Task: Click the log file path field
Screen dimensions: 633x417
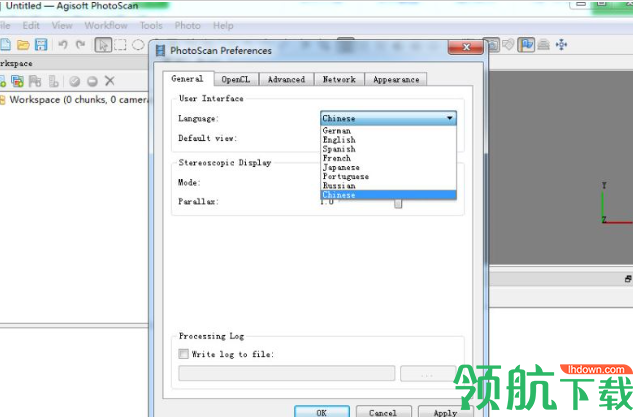Action: (x=287, y=373)
